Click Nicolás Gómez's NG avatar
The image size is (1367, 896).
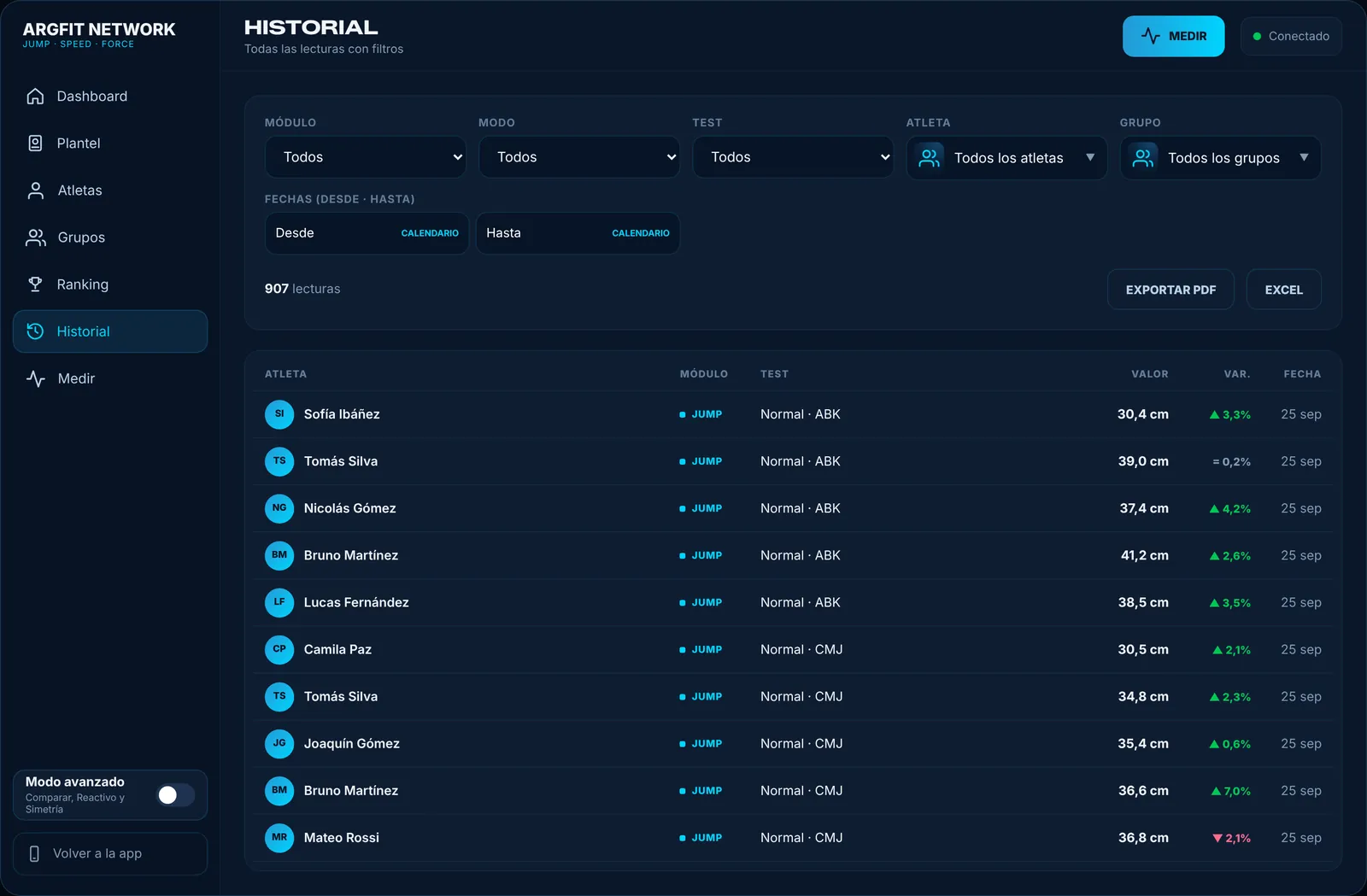(x=279, y=508)
